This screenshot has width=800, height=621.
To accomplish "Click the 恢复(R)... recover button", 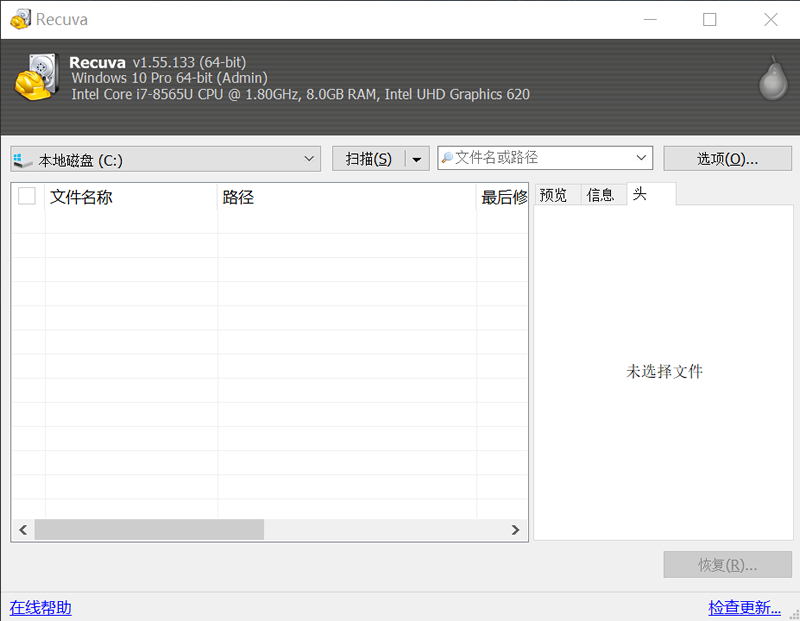I will click(727, 565).
